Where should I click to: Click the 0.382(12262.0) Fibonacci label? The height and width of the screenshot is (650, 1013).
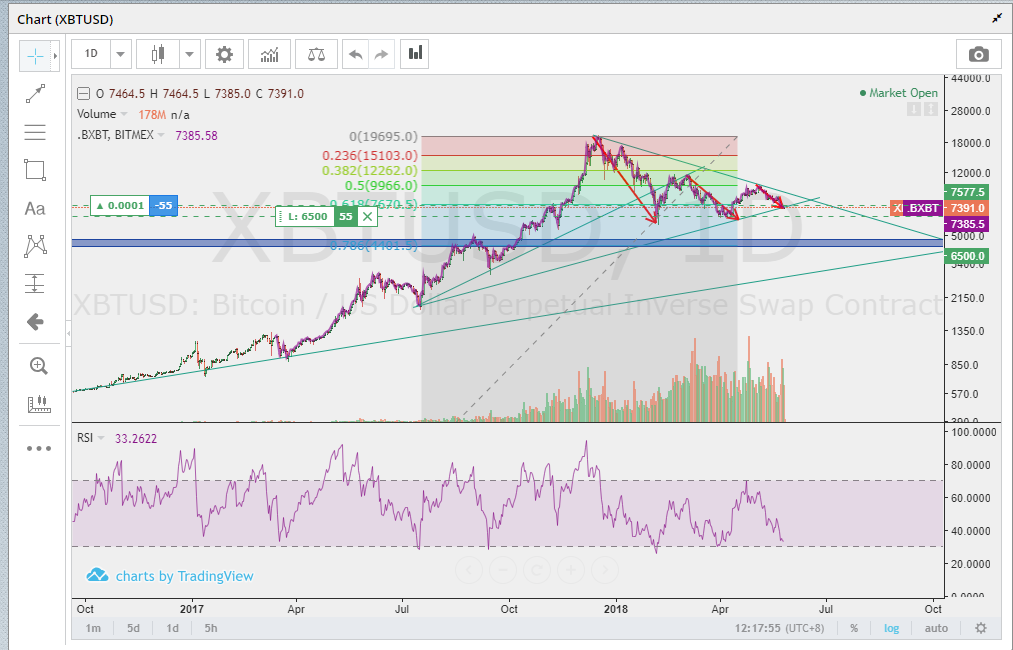[370, 171]
